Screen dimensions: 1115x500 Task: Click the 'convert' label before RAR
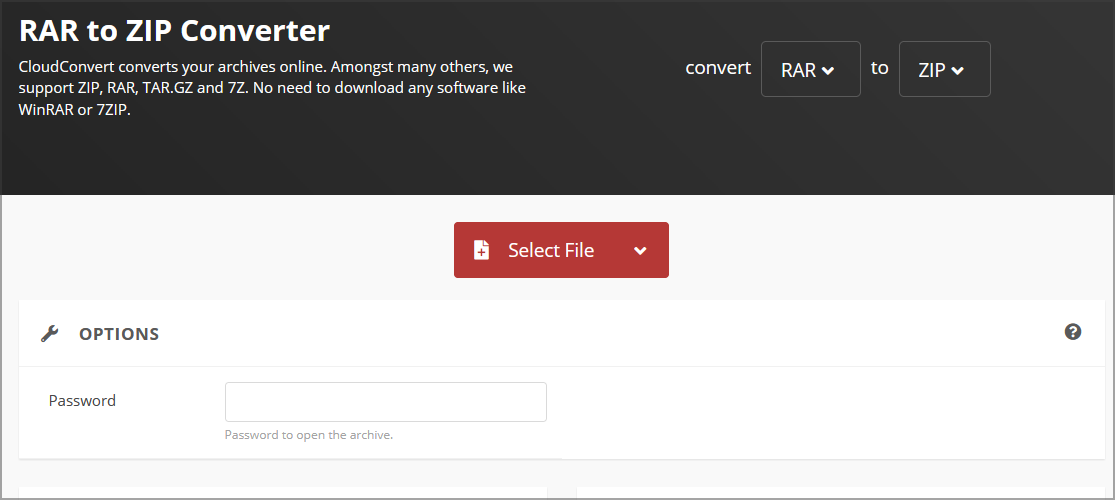click(717, 68)
